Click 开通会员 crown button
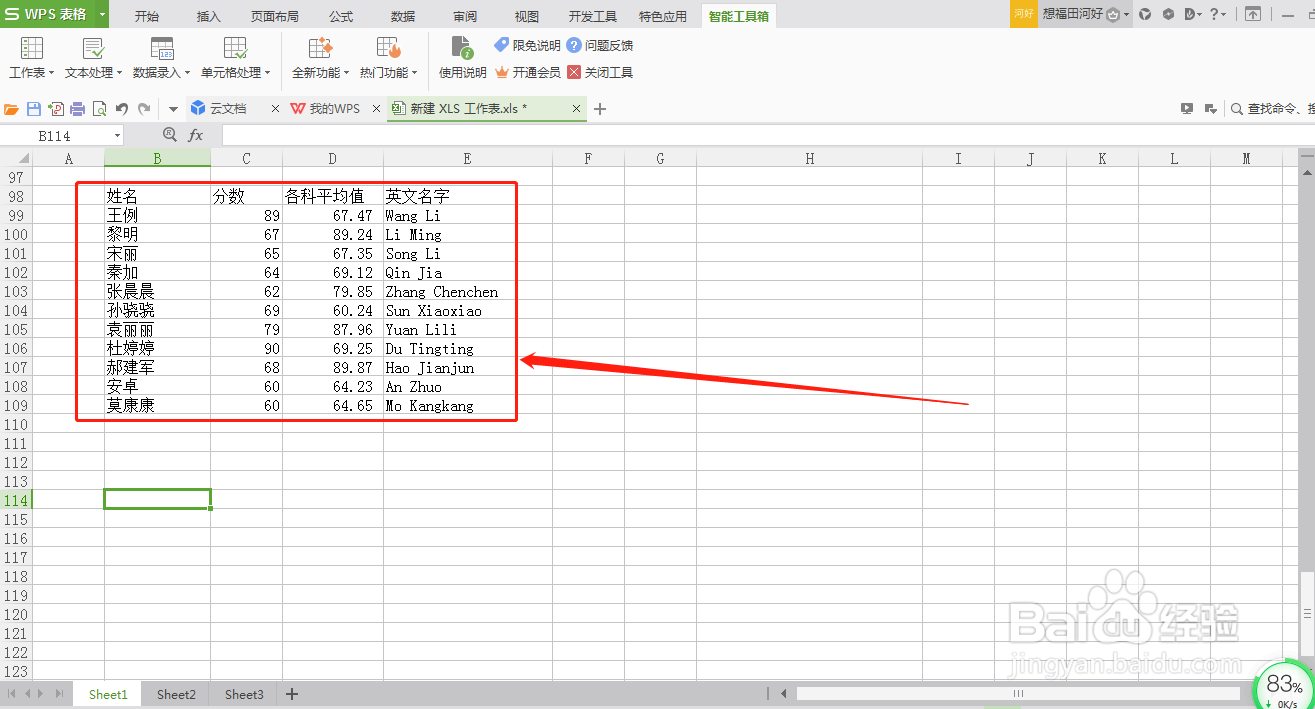 pos(527,72)
